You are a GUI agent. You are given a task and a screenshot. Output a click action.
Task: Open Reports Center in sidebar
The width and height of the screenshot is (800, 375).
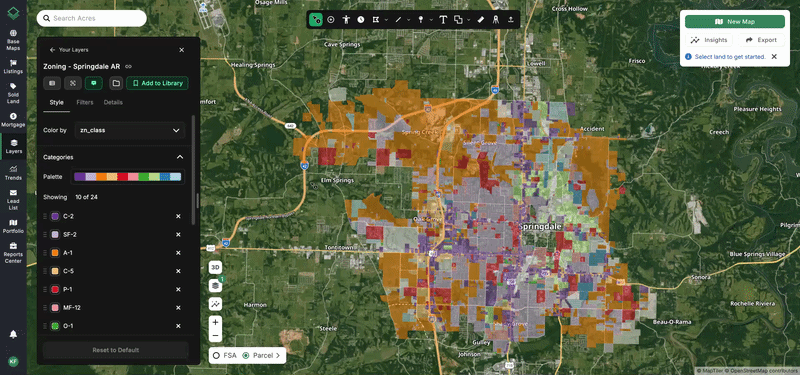coord(13,253)
